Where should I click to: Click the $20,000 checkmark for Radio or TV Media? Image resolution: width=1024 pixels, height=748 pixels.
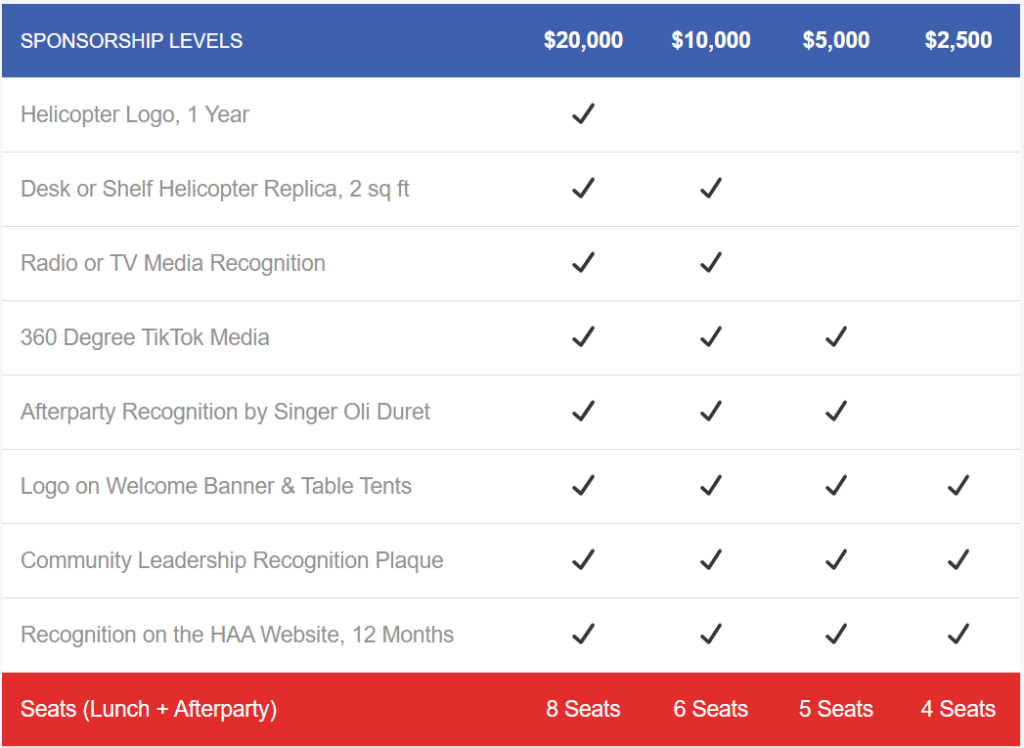(x=583, y=262)
